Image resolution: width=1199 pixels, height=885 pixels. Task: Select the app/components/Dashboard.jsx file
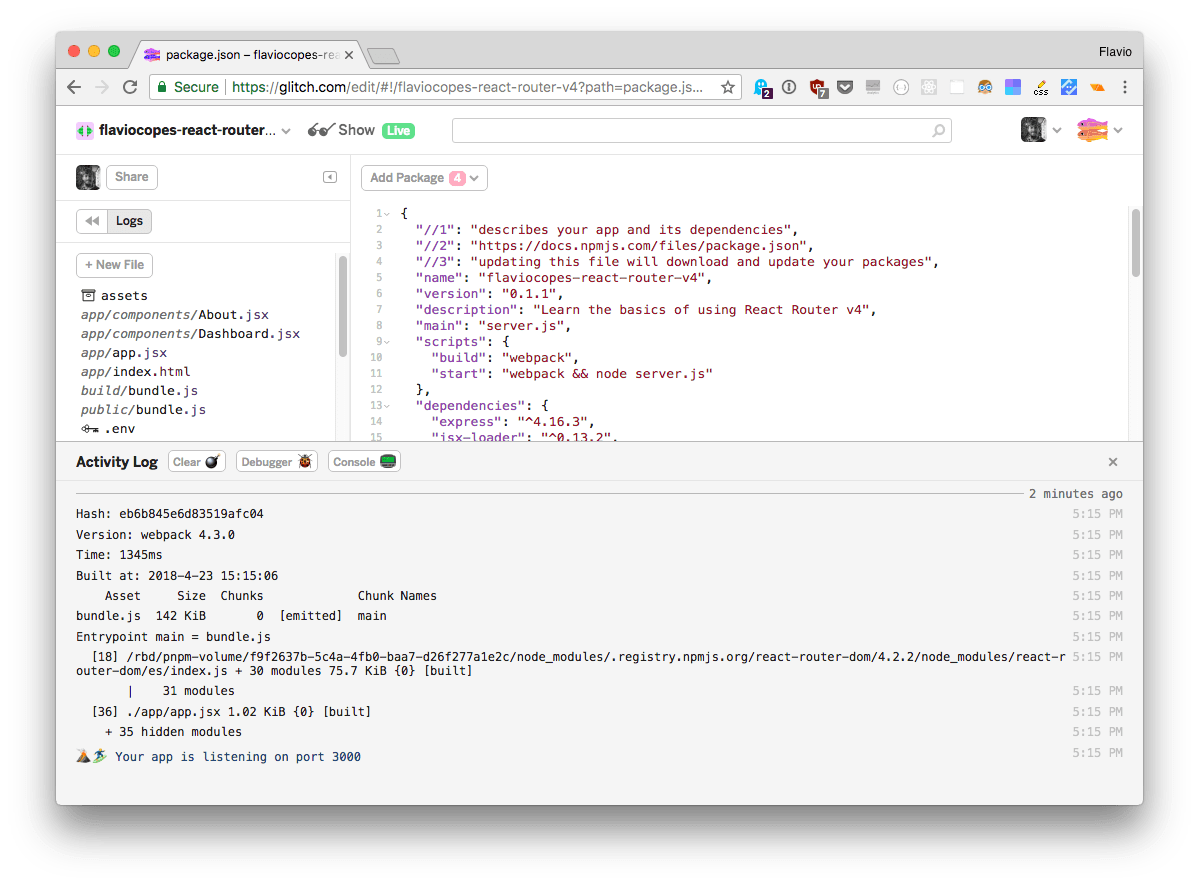(x=190, y=333)
